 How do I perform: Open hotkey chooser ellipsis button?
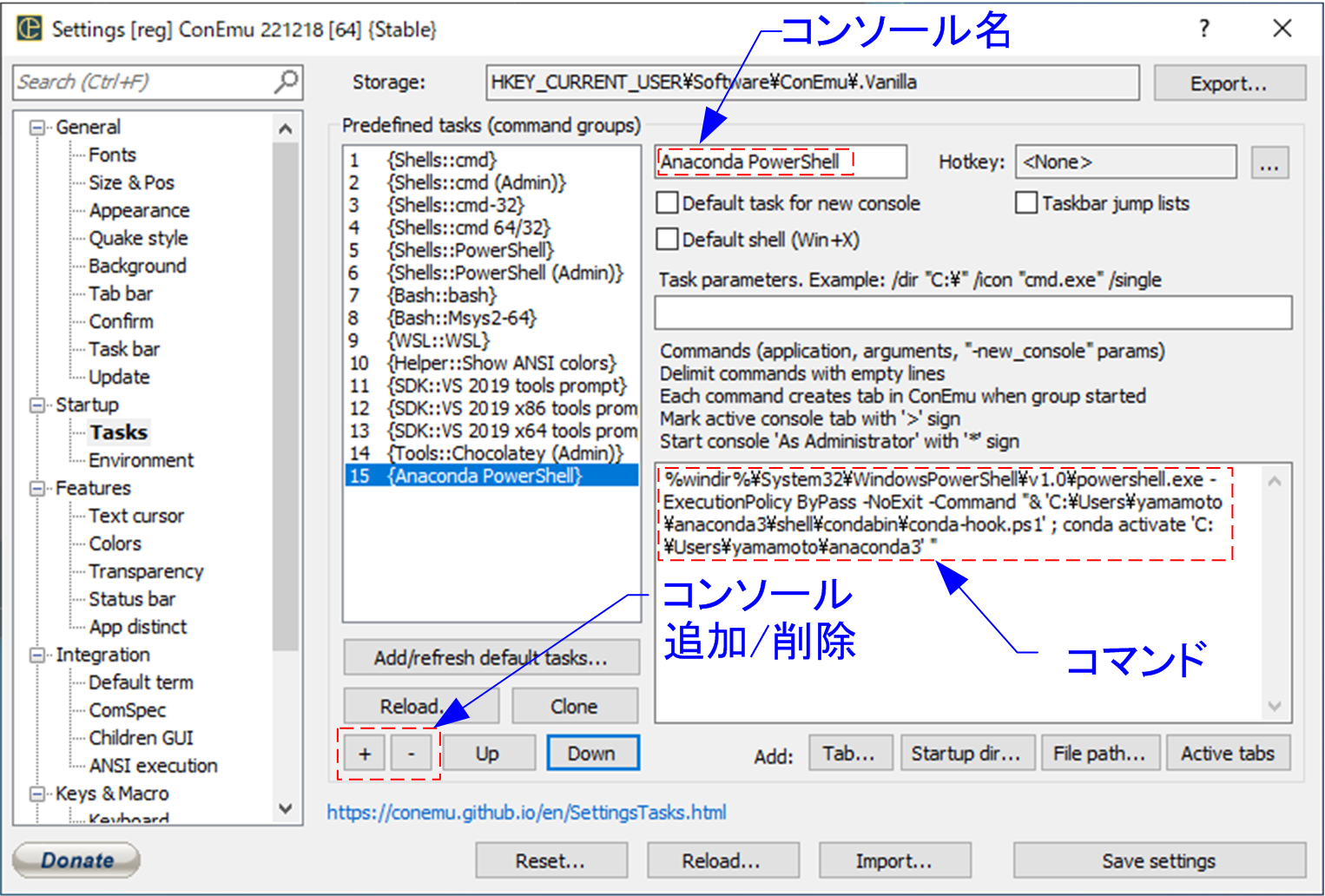coord(1269,162)
